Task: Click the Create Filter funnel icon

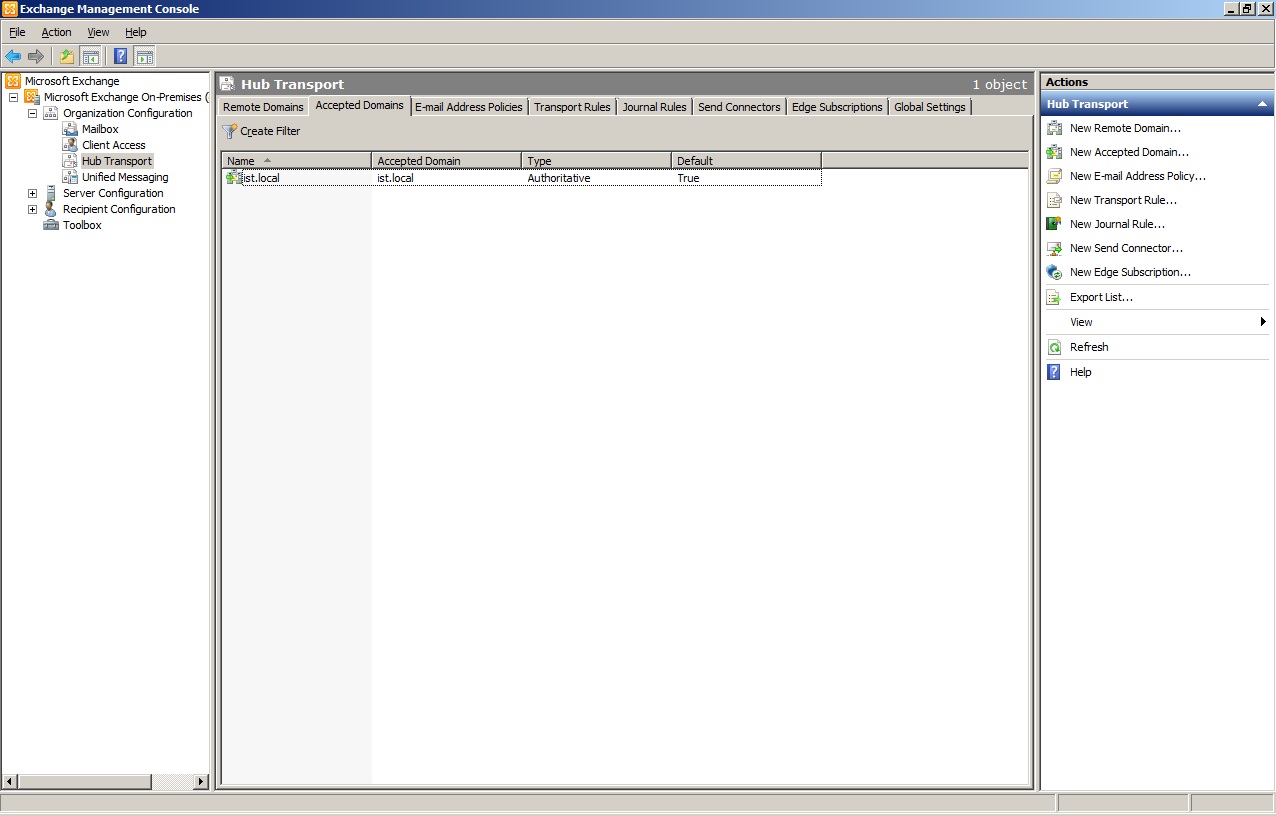Action: 230,131
